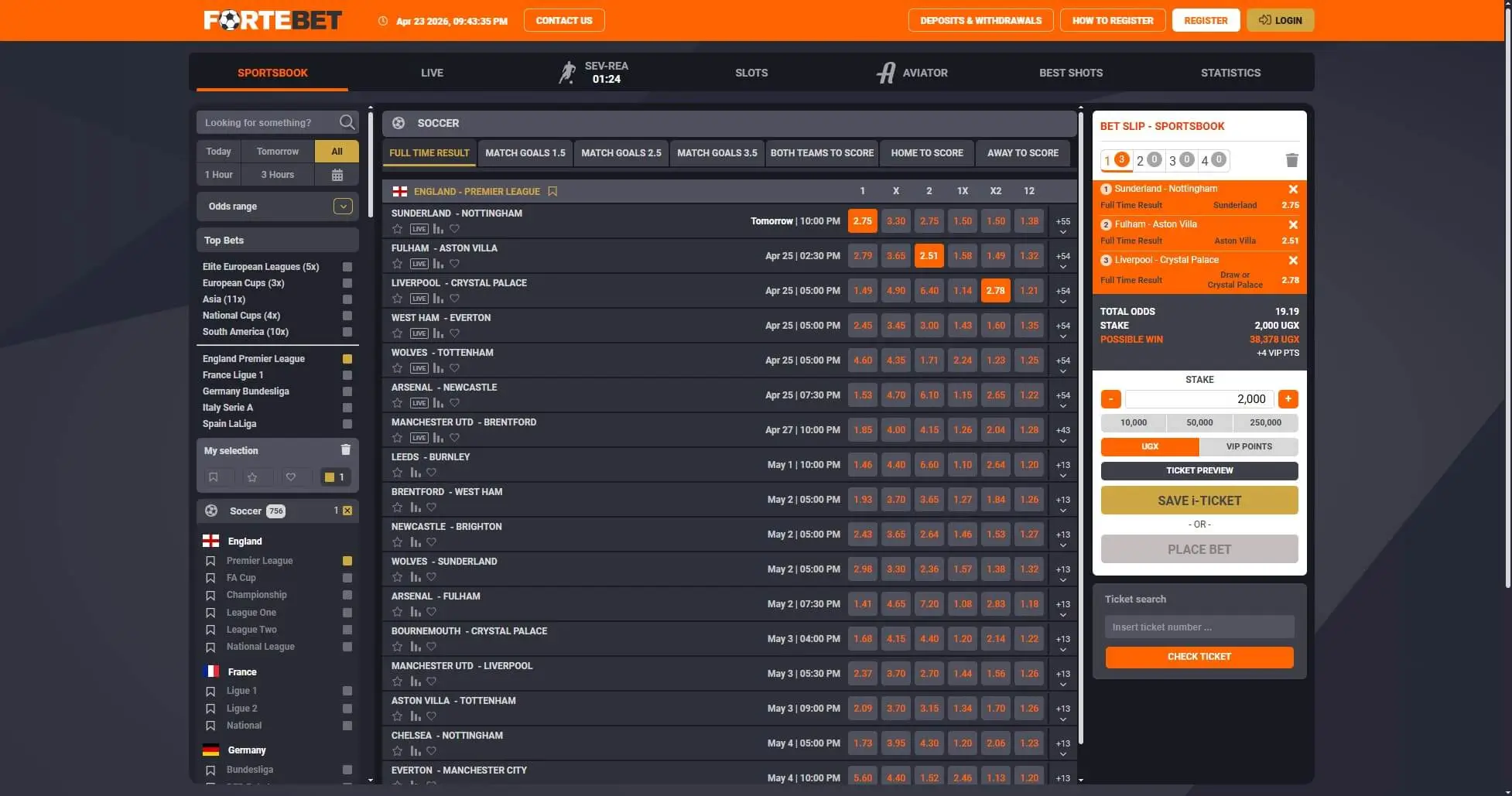Click the REGISTER button
This screenshot has width=1512, height=796.
click(1206, 20)
